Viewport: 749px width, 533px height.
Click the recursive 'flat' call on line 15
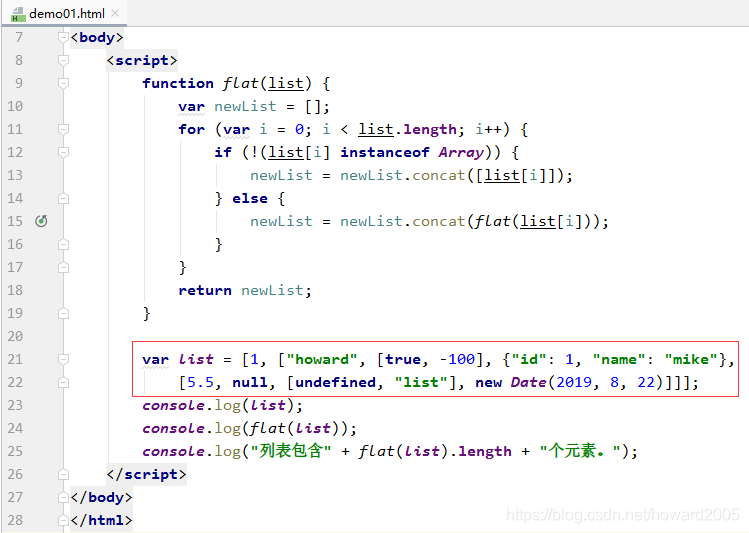(492, 221)
